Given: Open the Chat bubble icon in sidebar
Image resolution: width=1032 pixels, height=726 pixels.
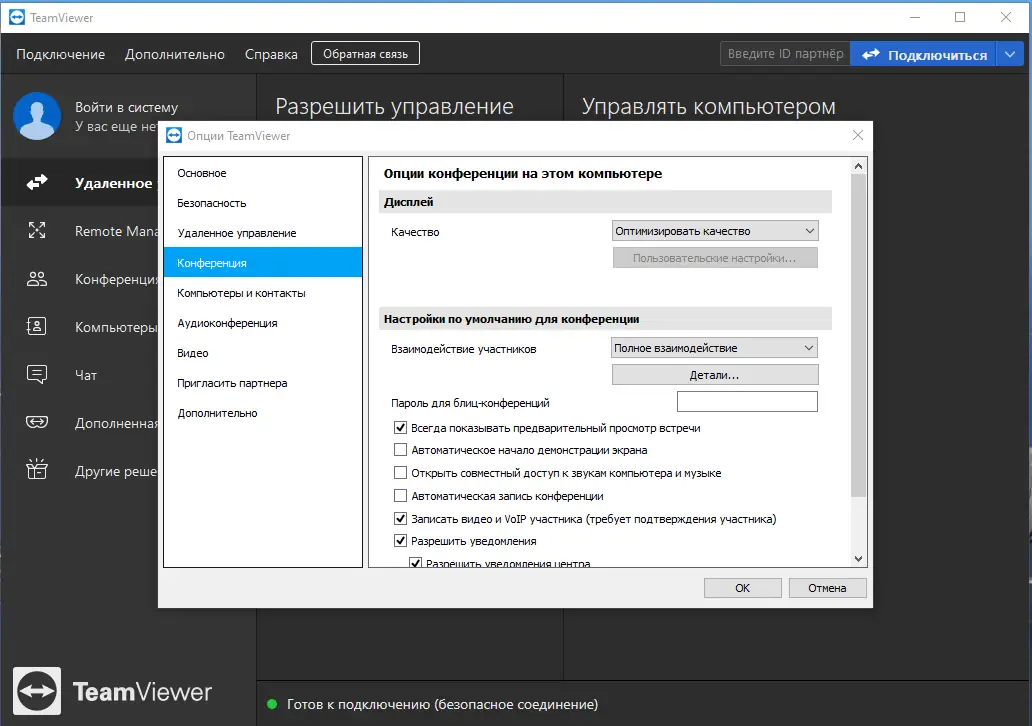Looking at the screenshot, I should [x=37, y=375].
